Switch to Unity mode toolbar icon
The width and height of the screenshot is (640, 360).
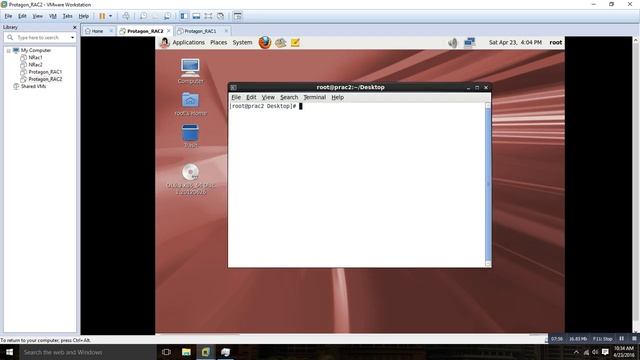(x=220, y=16)
